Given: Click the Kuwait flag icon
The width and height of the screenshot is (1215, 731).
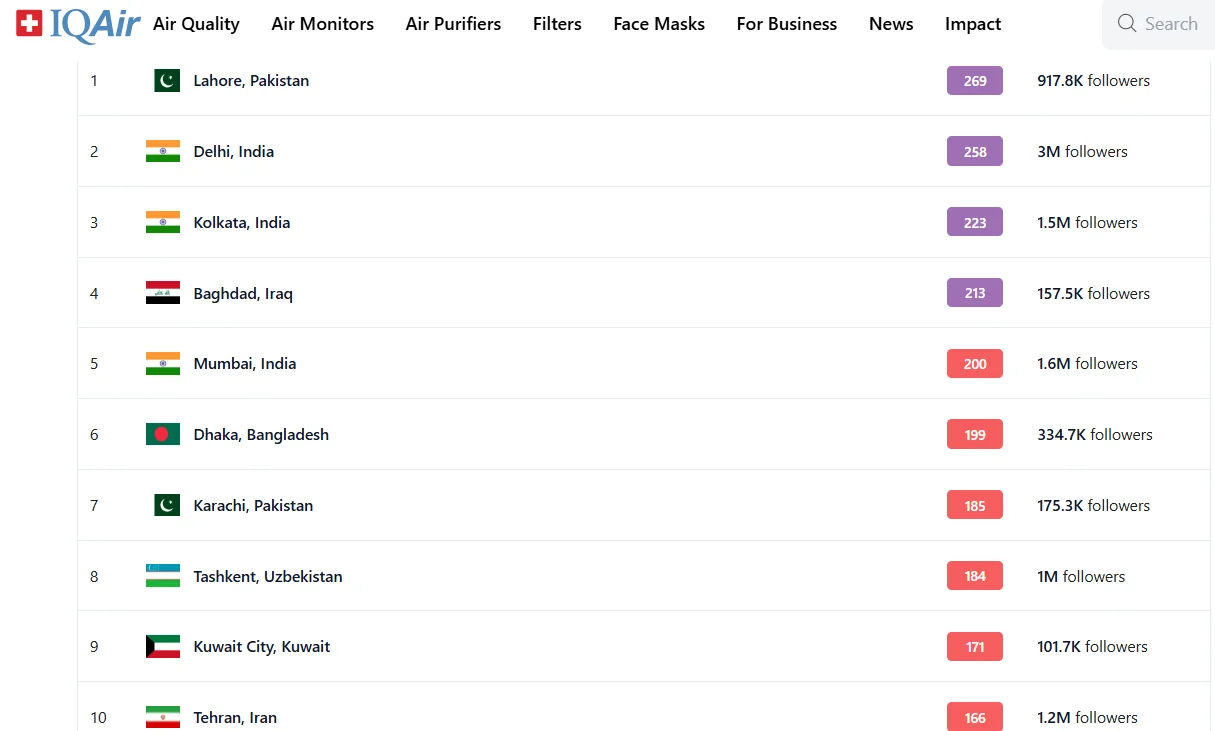Looking at the screenshot, I should pyautogui.click(x=163, y=647).
